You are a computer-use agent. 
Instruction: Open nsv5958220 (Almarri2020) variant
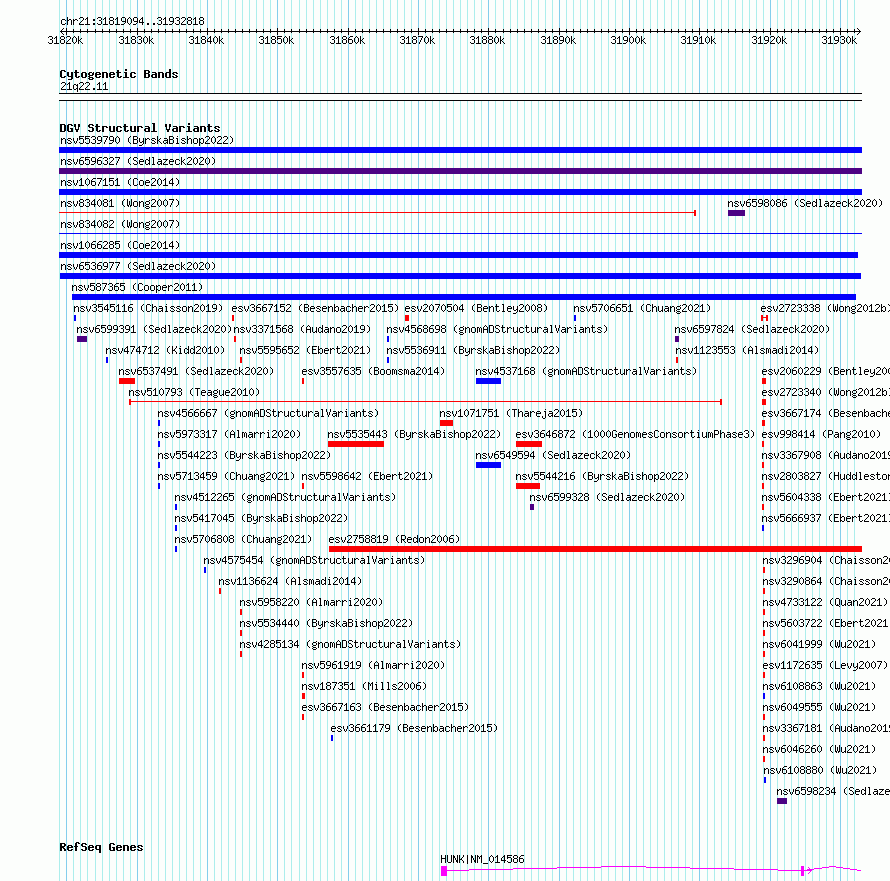pos(311,602)
